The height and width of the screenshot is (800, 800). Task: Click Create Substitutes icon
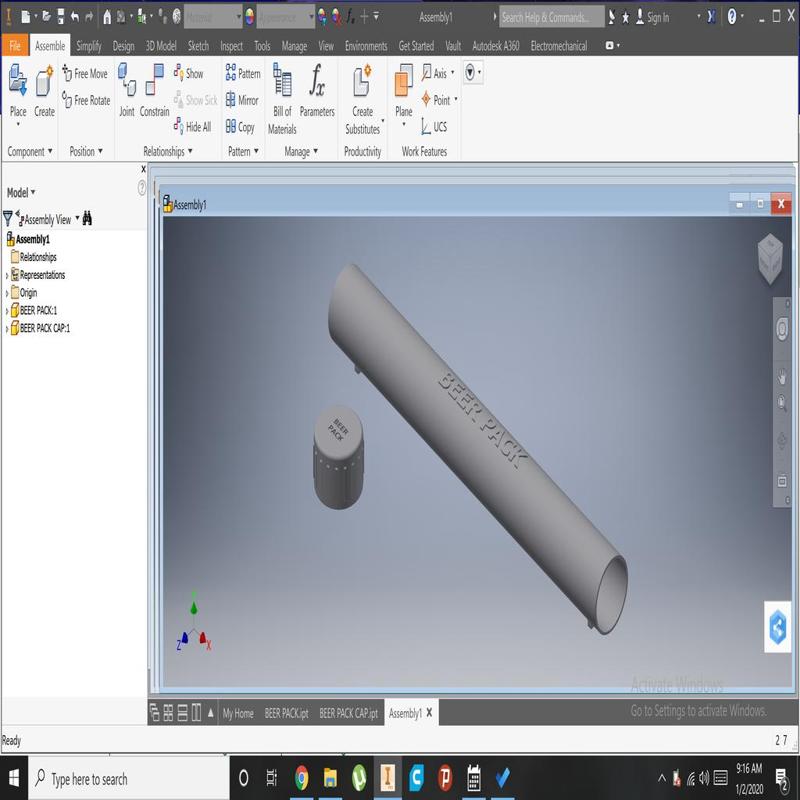coord(362,81)
